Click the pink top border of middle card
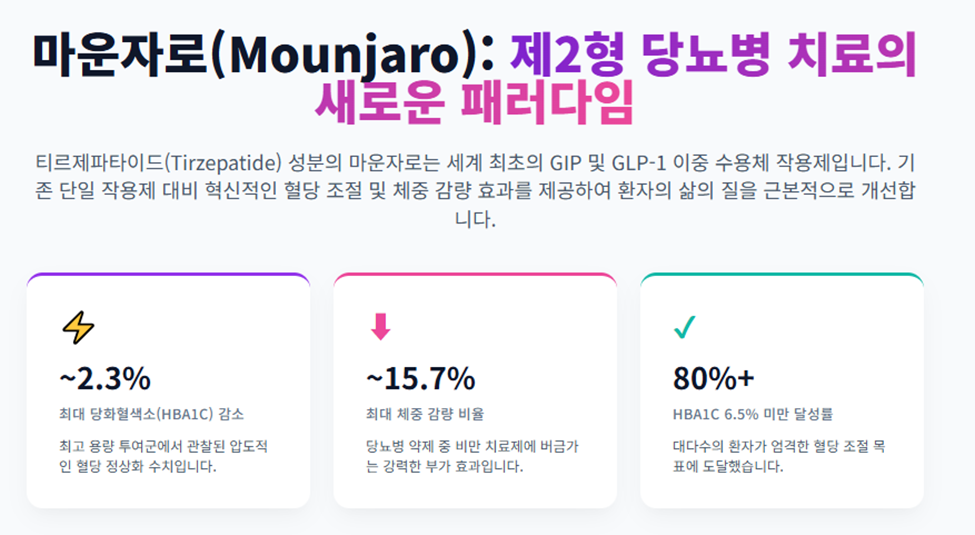The image size is (975, 535). [474, 274]
